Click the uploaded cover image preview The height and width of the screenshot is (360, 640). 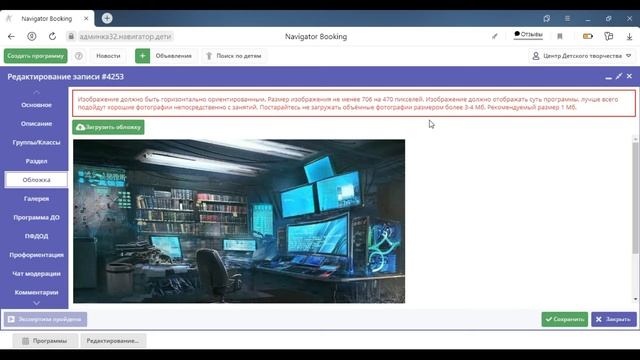click(x=239, y=221)
